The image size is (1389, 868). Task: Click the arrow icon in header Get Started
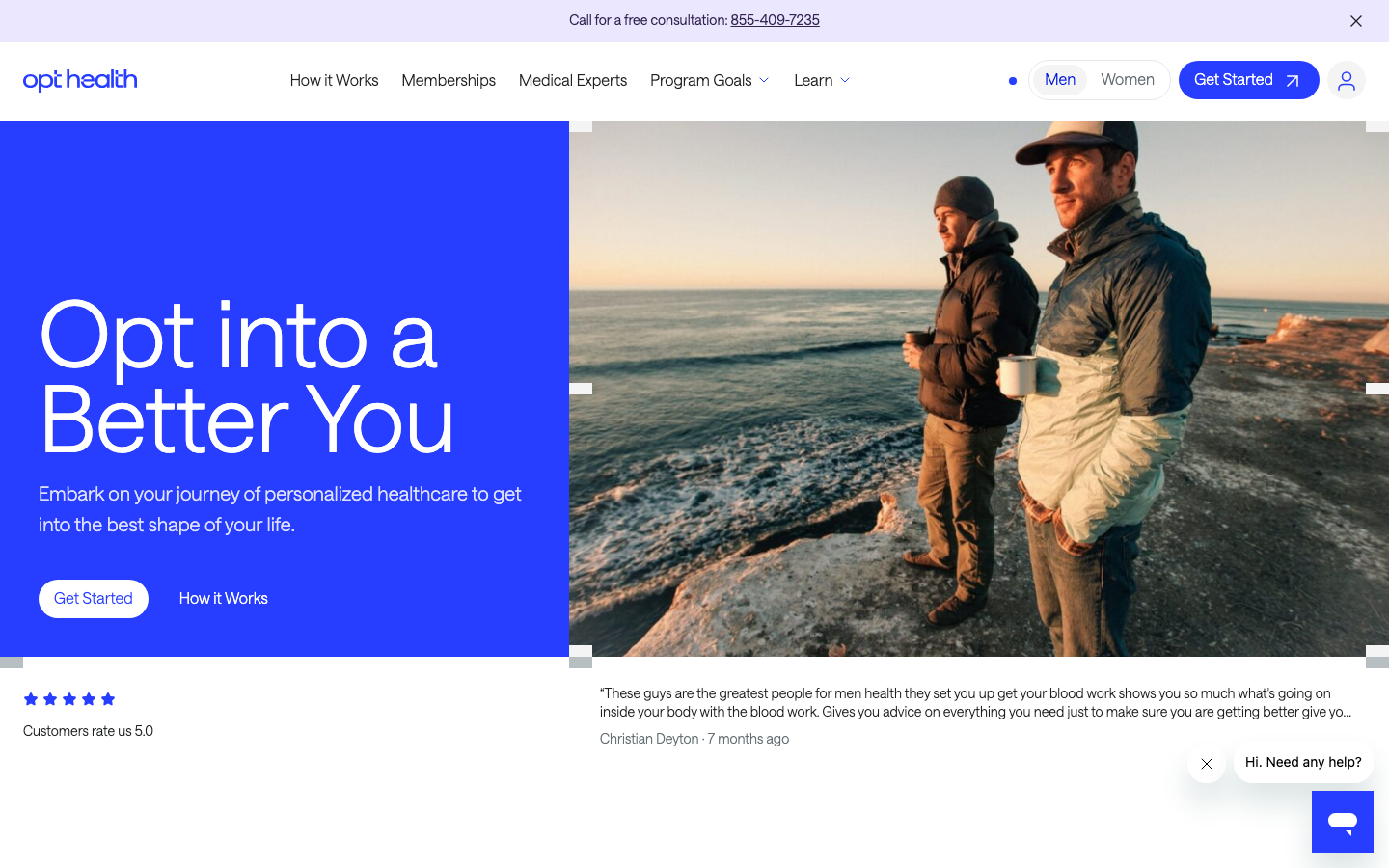click(1293, 81)
